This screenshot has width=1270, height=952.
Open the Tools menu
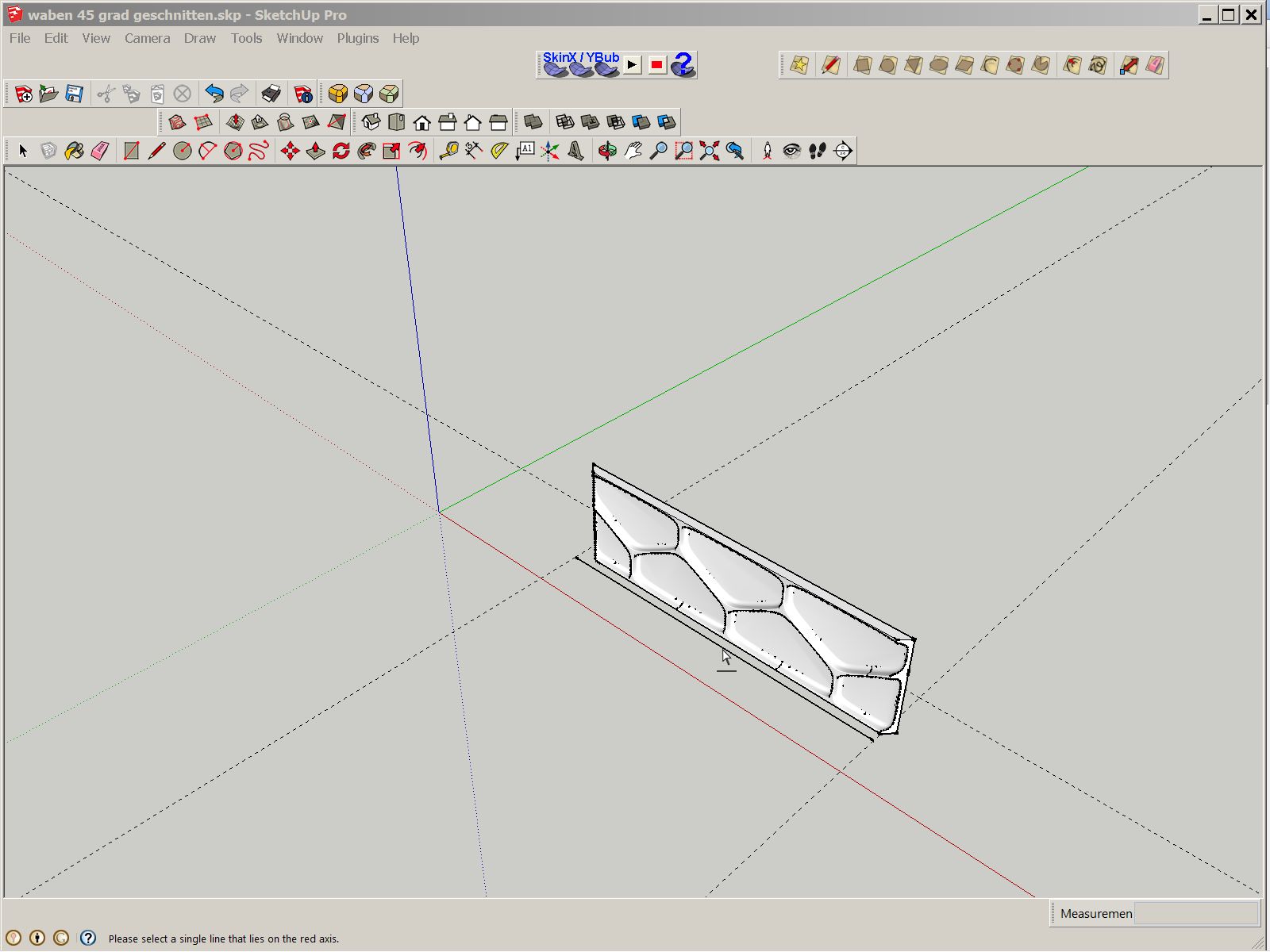coord(246,38)
